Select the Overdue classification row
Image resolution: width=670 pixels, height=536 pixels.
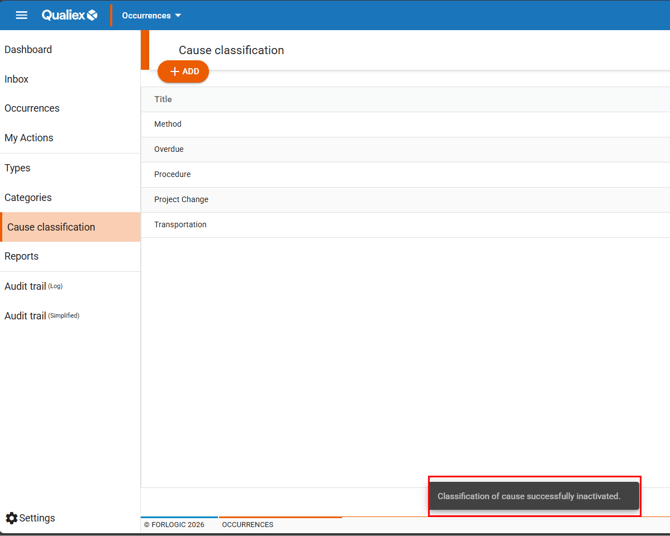coord(169,149)
